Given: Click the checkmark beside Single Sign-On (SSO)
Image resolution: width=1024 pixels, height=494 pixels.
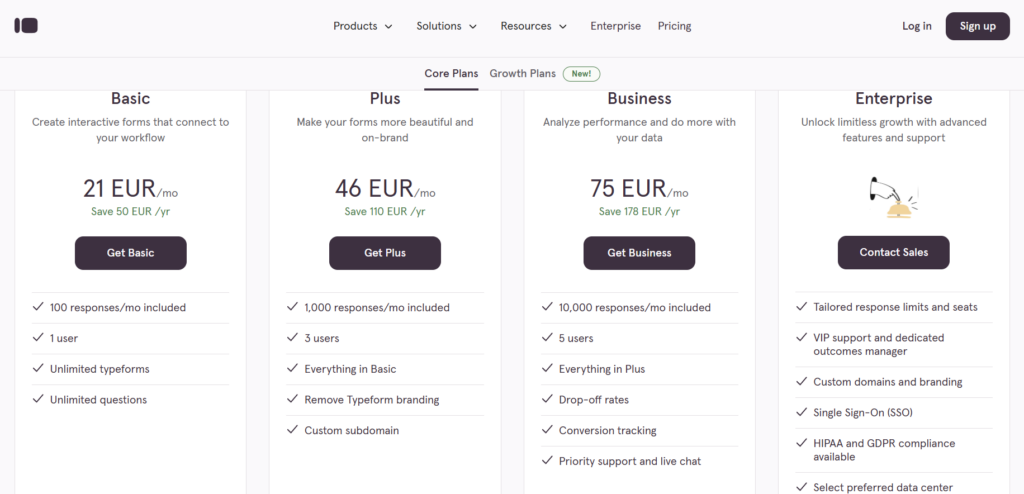Looking at the screenshot, I should click(801, 412).
